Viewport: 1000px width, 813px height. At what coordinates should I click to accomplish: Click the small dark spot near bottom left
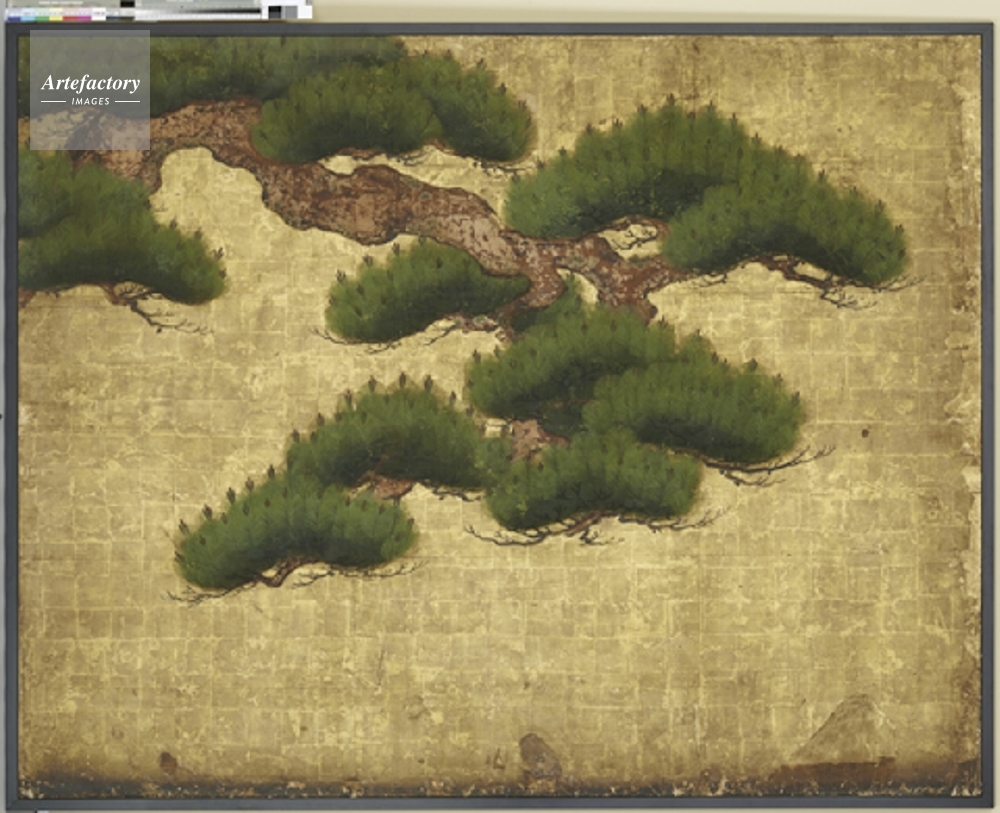coord(168,762)
